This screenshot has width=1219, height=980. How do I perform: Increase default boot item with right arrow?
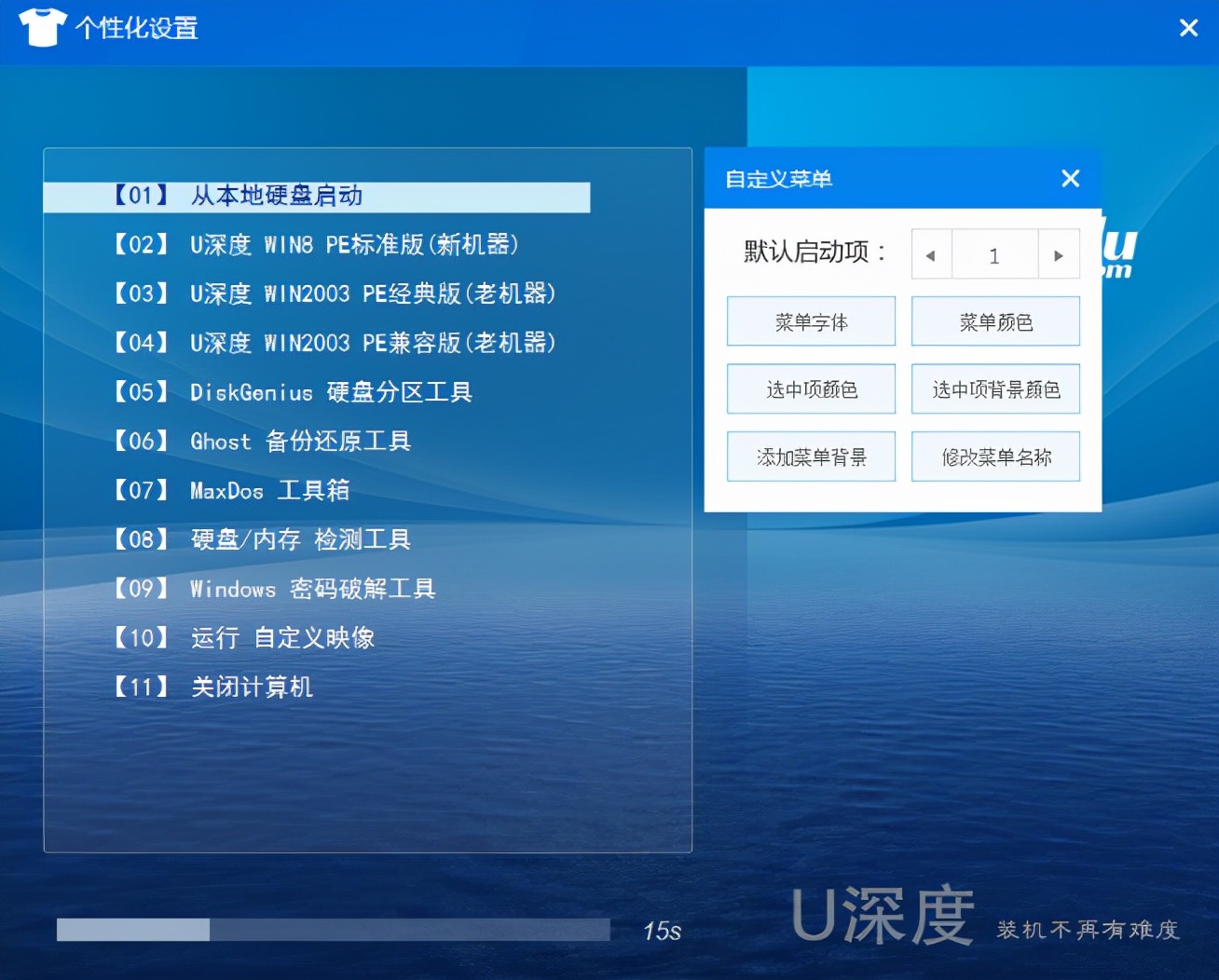(x=1058, y=253)
